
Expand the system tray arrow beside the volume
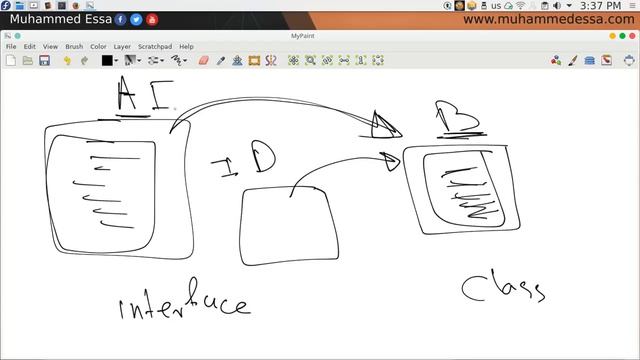coord(569,6)
